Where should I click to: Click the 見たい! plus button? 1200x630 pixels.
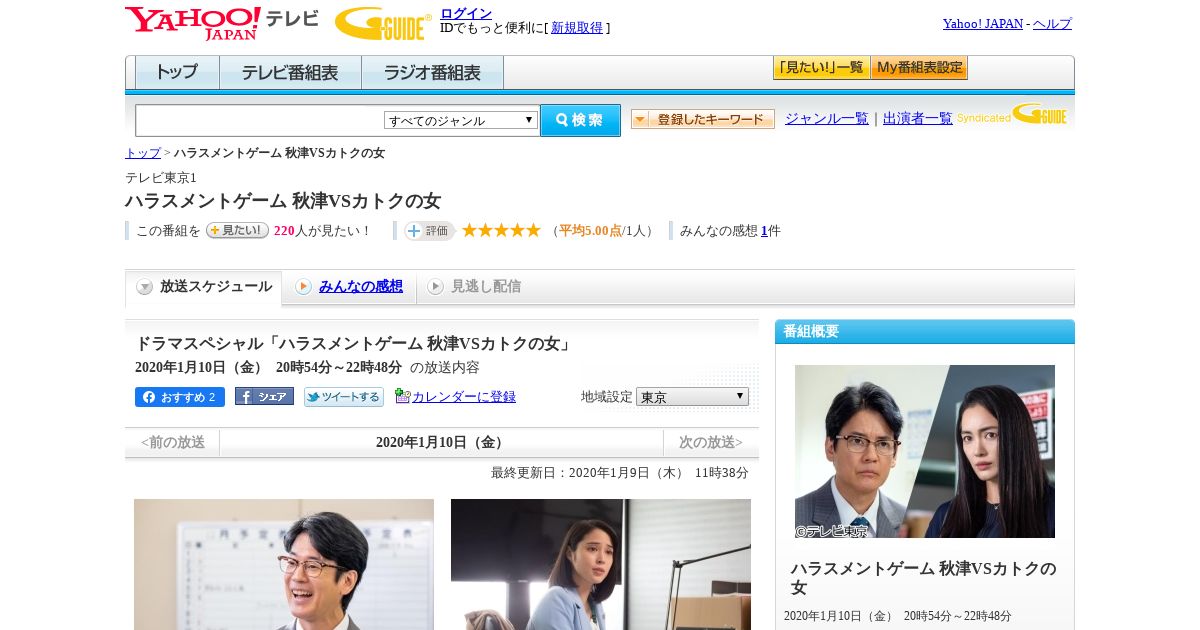237,230
